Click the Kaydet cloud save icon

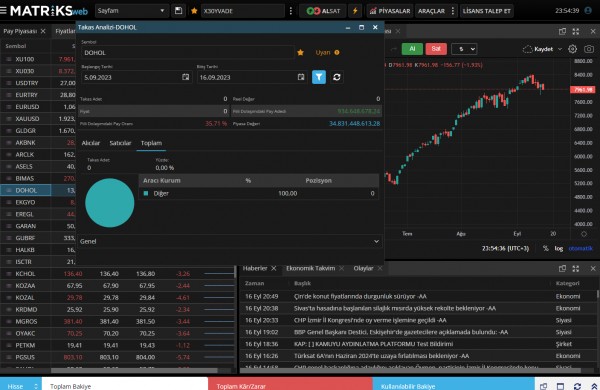pos(527,49)
